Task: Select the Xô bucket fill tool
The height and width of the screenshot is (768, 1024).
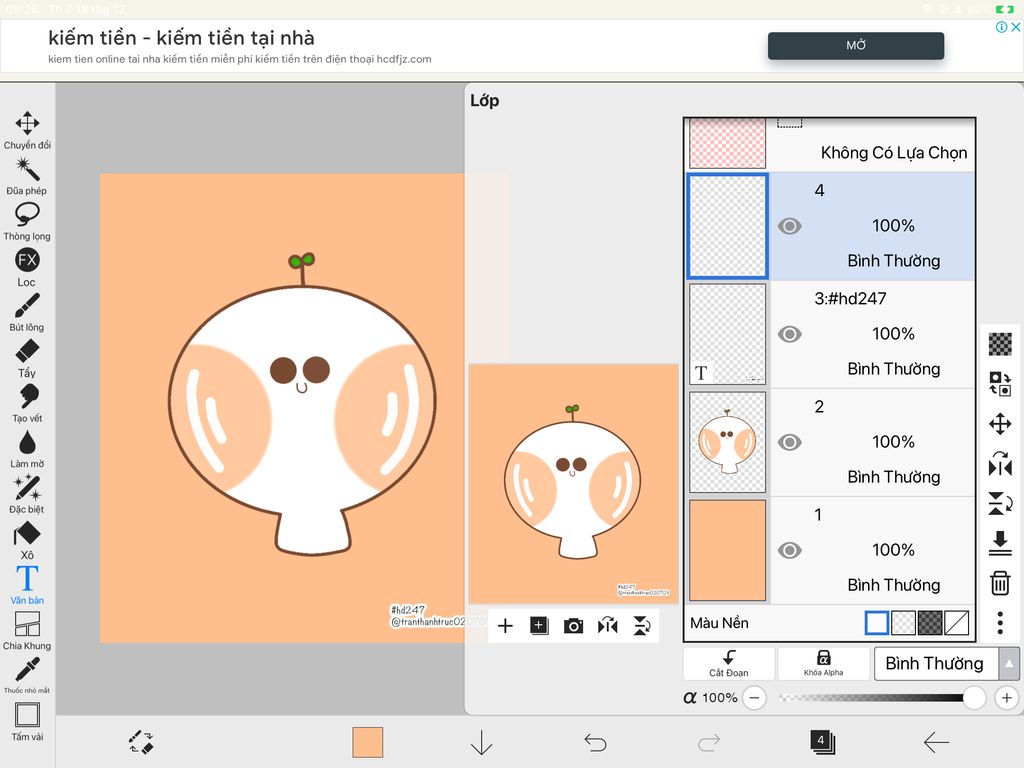Action: (27, 540)
